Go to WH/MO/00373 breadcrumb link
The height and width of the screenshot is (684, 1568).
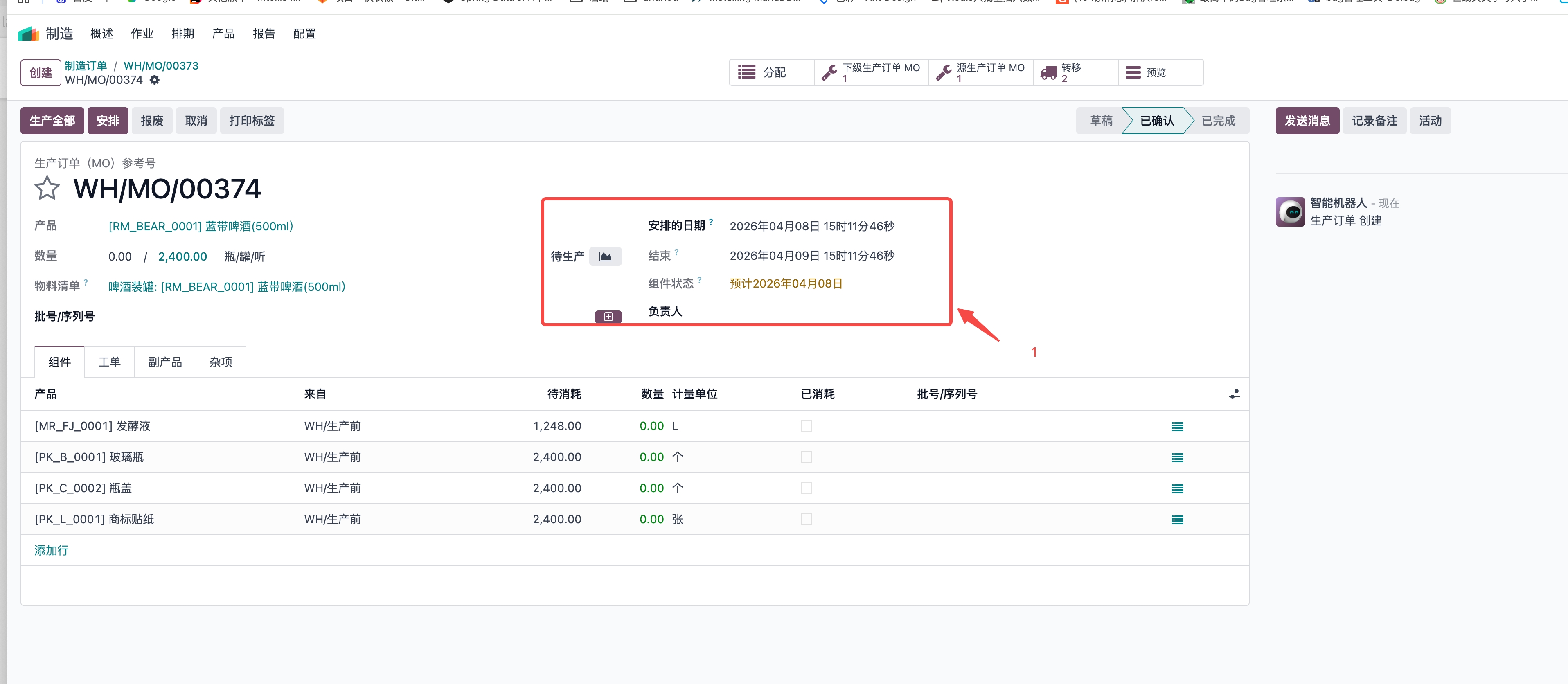click(161, 66)
